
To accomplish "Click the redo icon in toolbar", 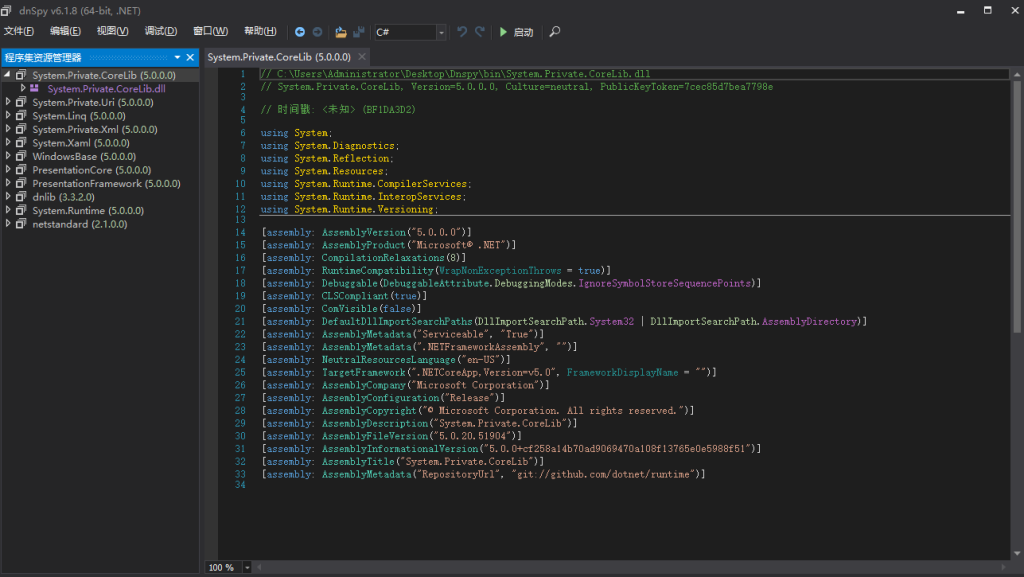I will pyautogui.click(x=480, y=32).
